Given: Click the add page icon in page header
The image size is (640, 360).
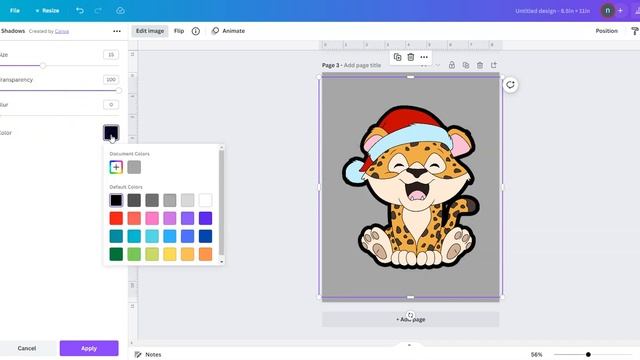Looking at the screenshot, I should pos(494,65).
